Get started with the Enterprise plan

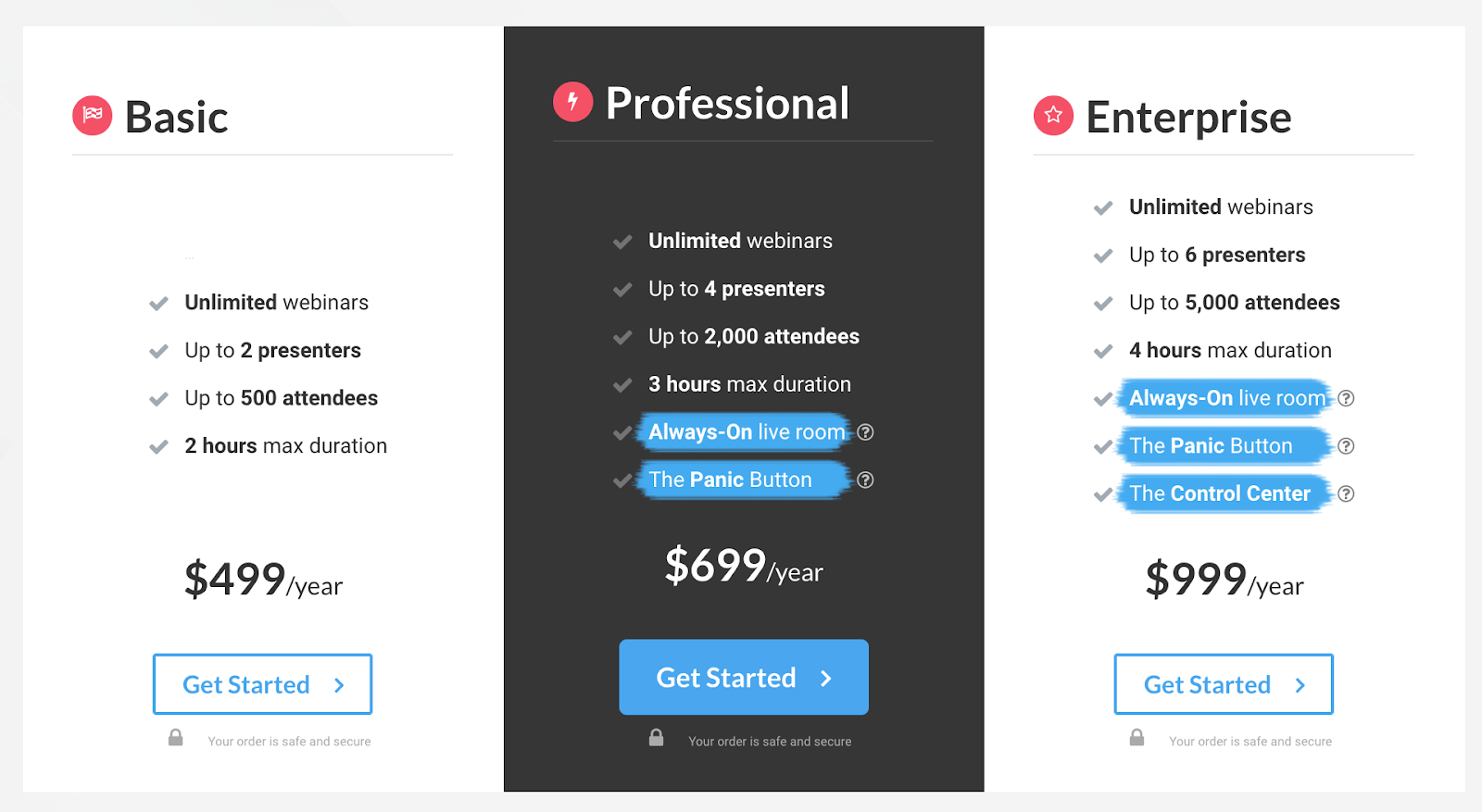(x=1224, y=684)
